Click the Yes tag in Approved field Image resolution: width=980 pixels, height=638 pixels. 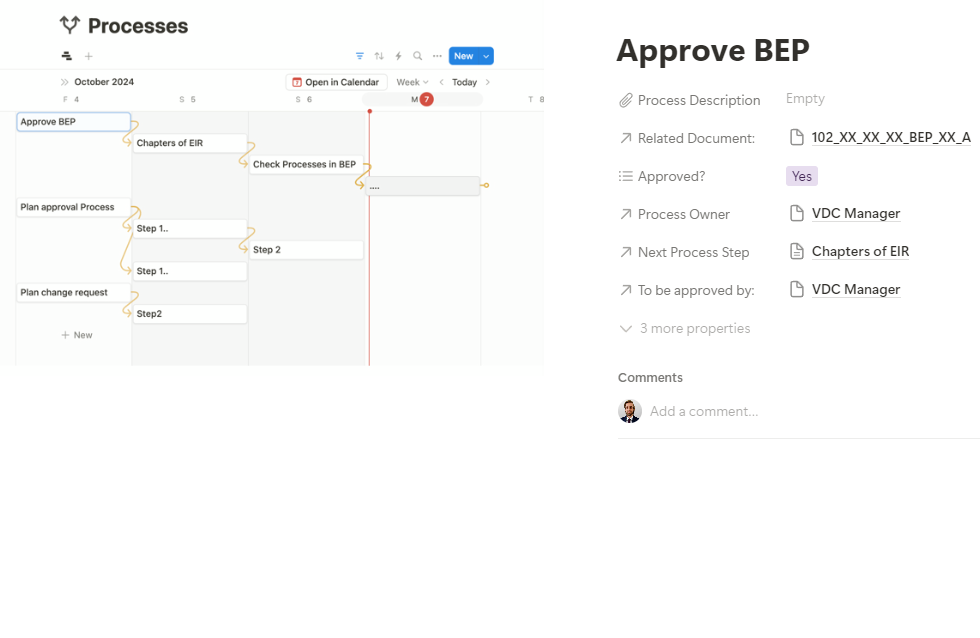(801, 176)
